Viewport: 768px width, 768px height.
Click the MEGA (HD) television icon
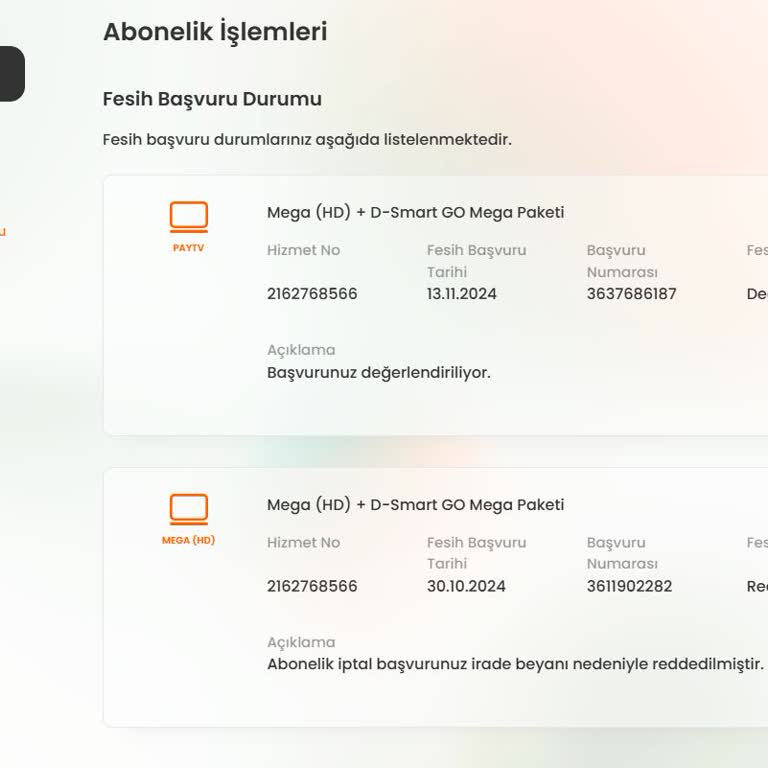point(188,509)
